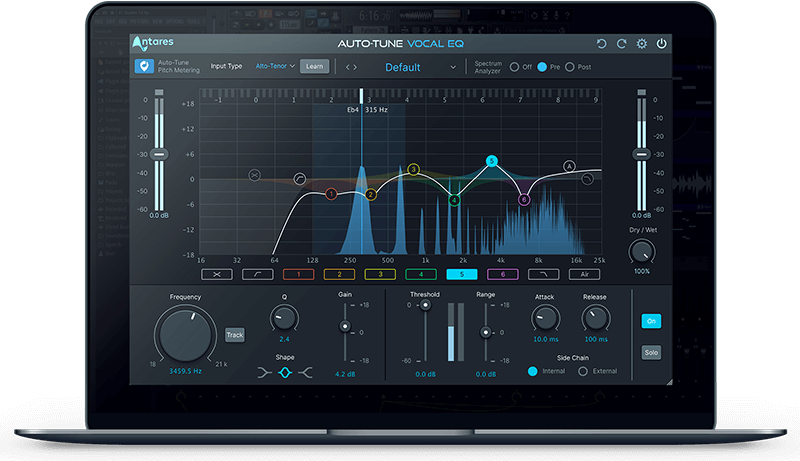
Task: Click the undo arrow icon in header
Action: point(602,44)
